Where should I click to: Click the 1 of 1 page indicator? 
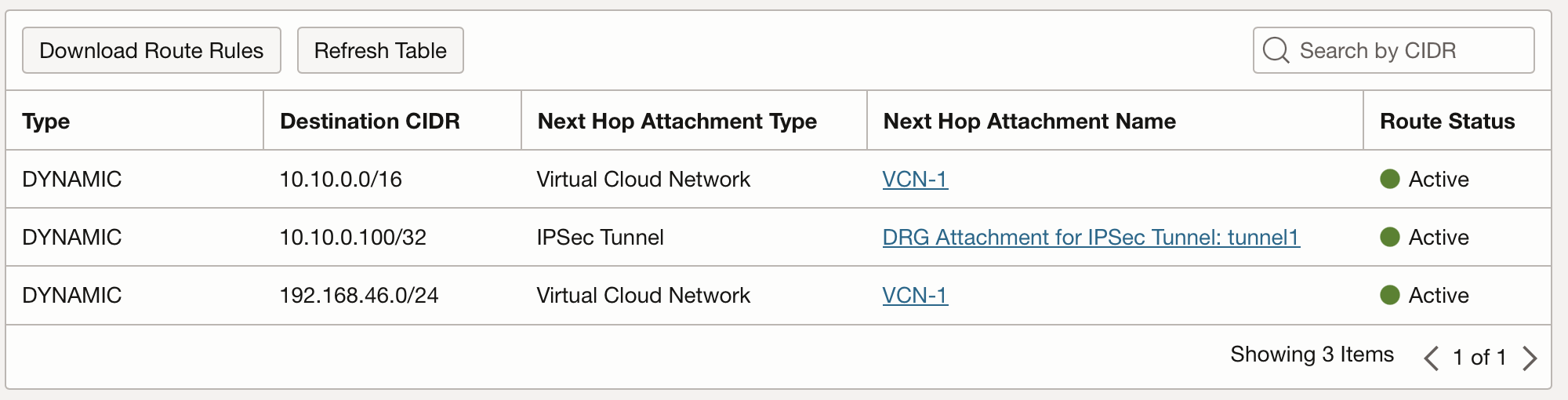tap(1479, 358)
